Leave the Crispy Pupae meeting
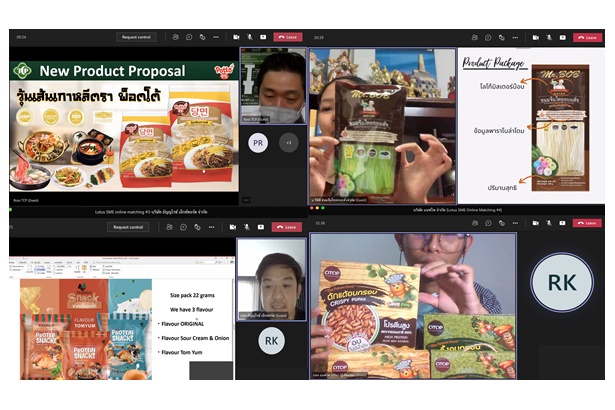The height and width of the screenshot is (410, 615). [588, 223]
